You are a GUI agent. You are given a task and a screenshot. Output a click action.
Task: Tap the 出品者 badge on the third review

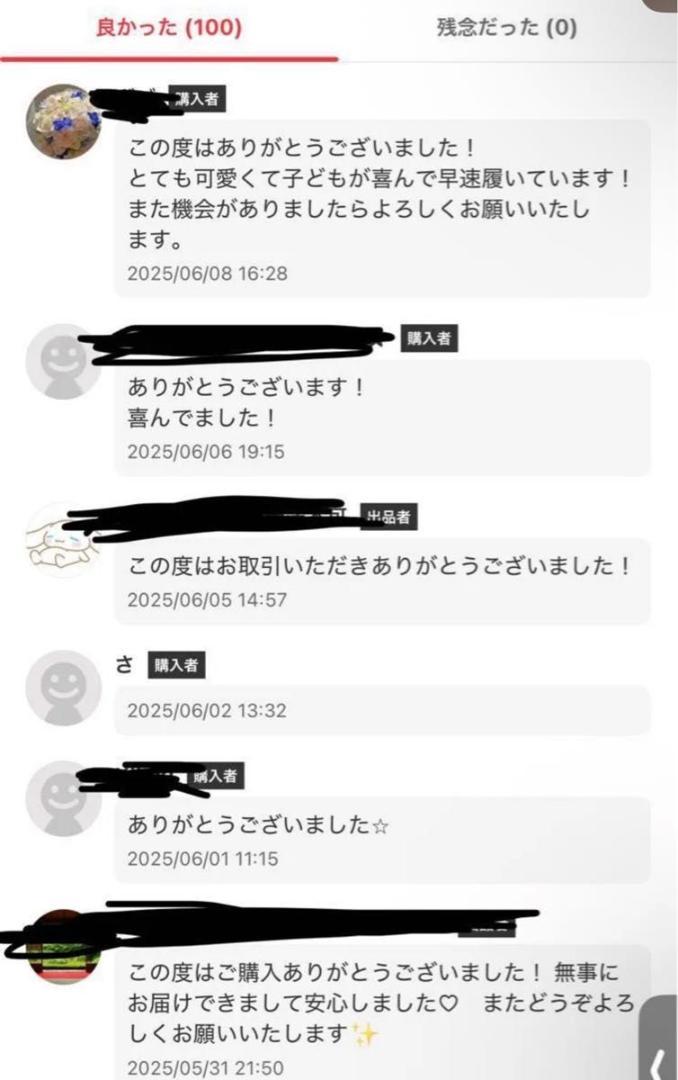(389, 517)
